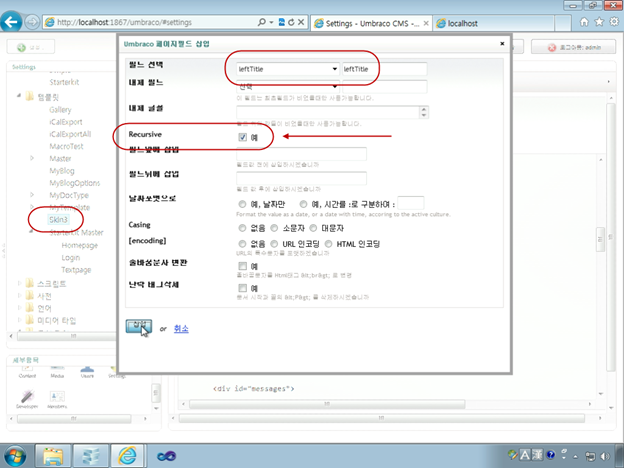The image size is (624, 468).
Task: Expand the 스크립트 folder node
Action: tap(19, 283)
